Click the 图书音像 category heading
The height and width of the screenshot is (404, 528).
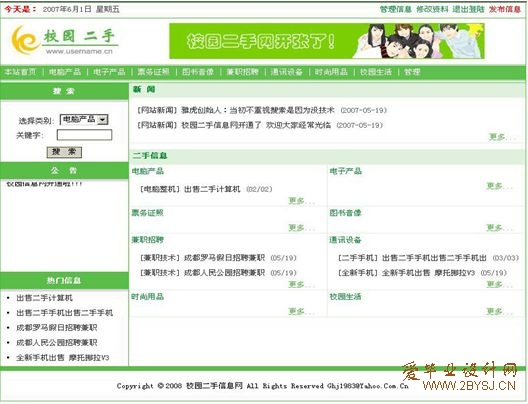(x=345, y=213)
